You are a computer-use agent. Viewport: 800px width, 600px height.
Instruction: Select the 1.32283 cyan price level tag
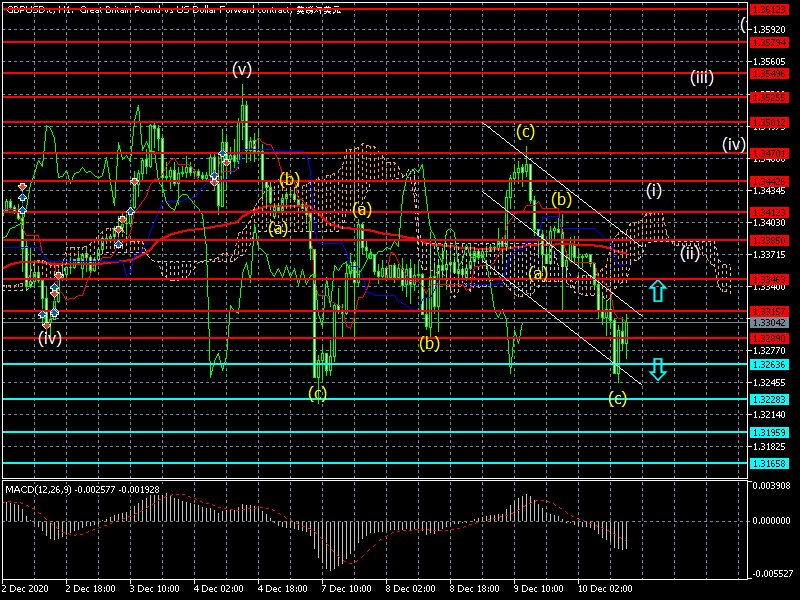[769, 400]
